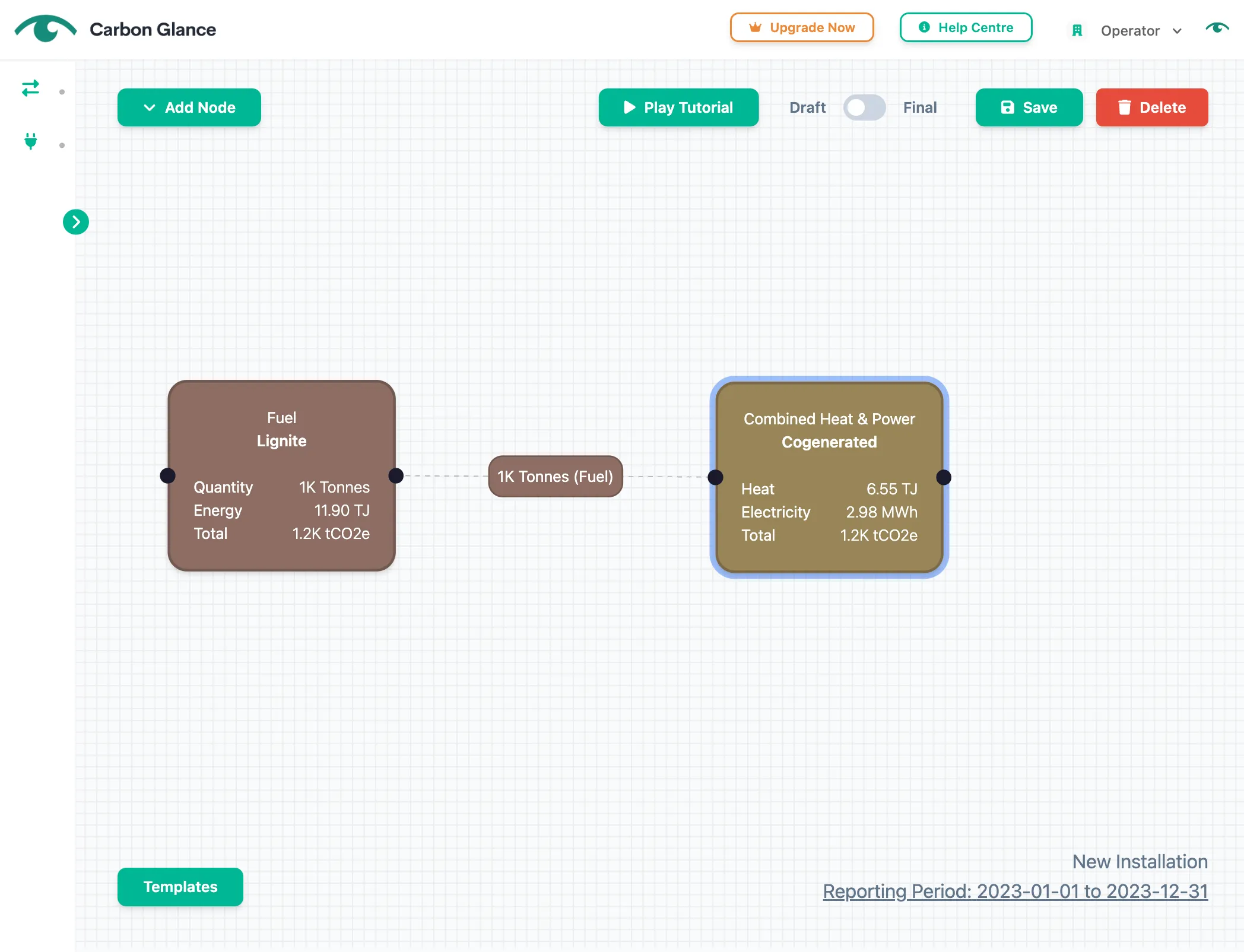Screen dimensions: 1244x952
Task: Click the Lignite node's right connector handle
Action: pos(396,475)
